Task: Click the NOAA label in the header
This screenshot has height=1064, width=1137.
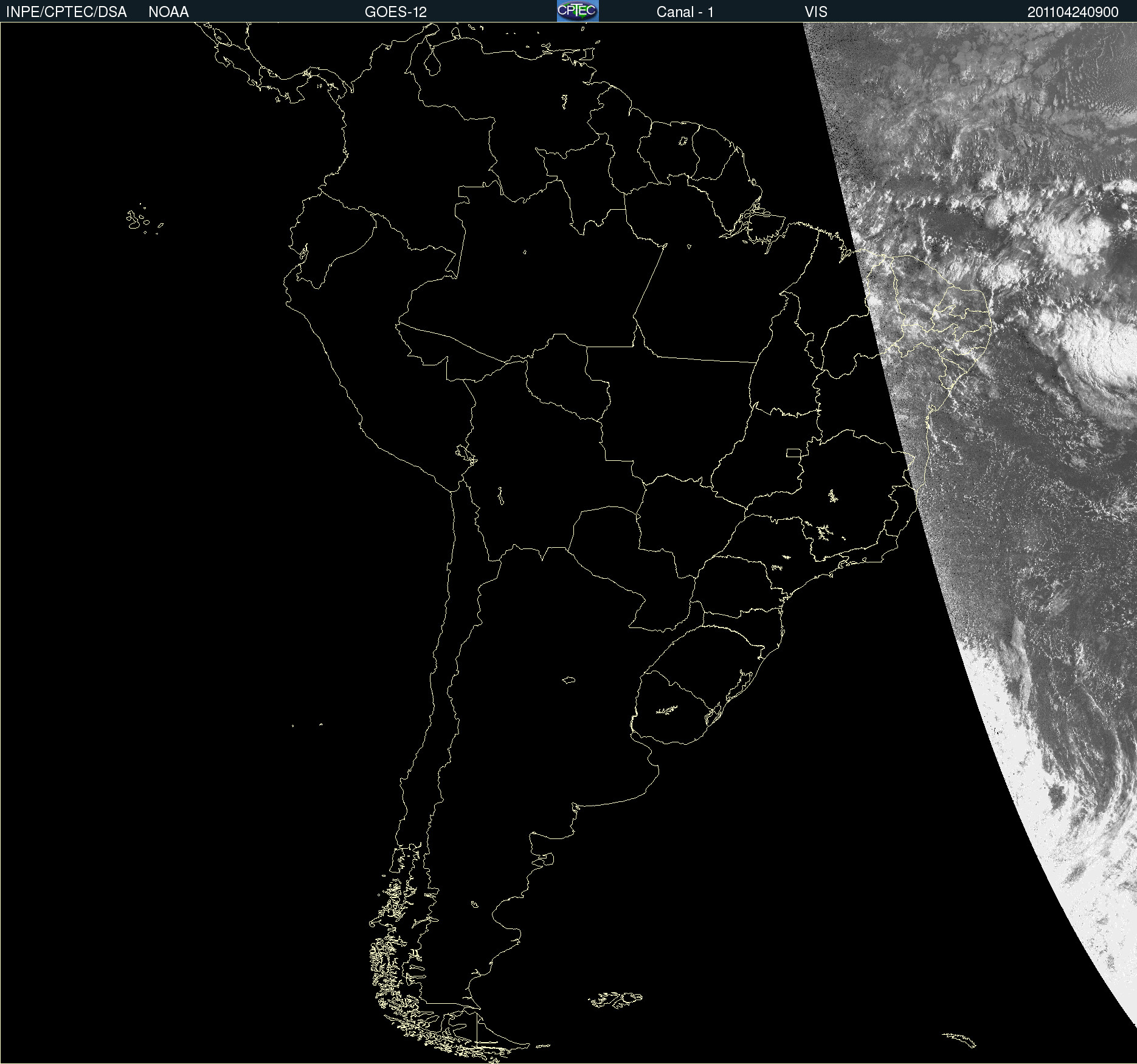Action: [168, 12]
